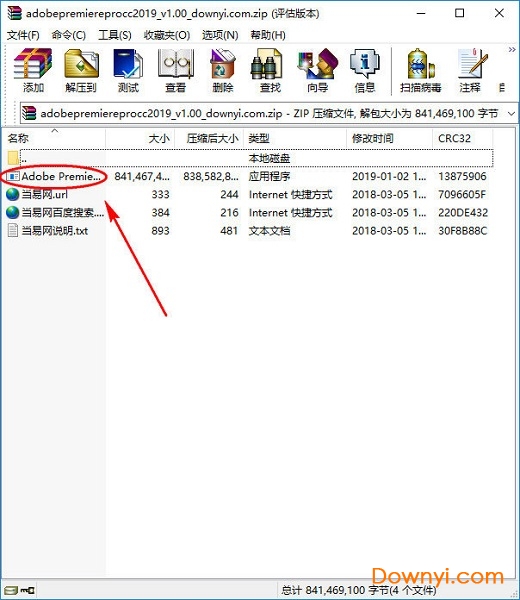Click CRC32 value 7096605F

[x=462, y=194]
